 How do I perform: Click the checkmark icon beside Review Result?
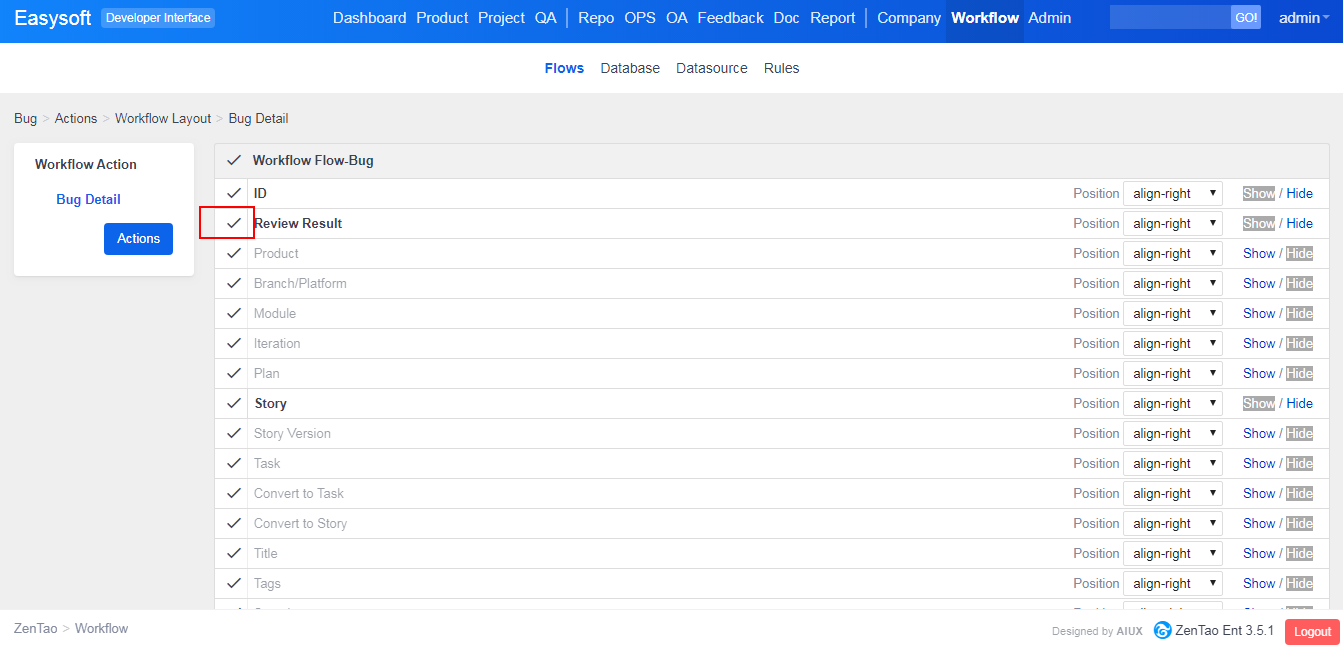(x=234, y=223)
